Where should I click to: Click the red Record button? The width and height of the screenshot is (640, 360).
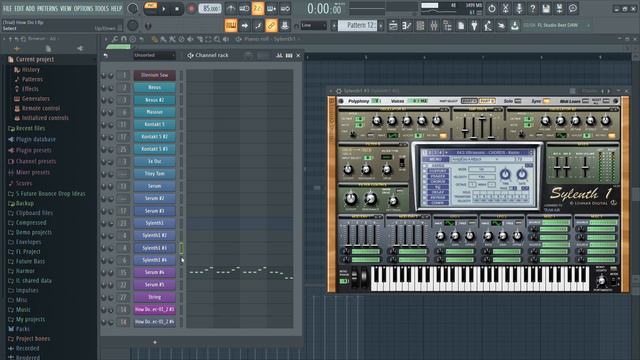coord(191,9)
